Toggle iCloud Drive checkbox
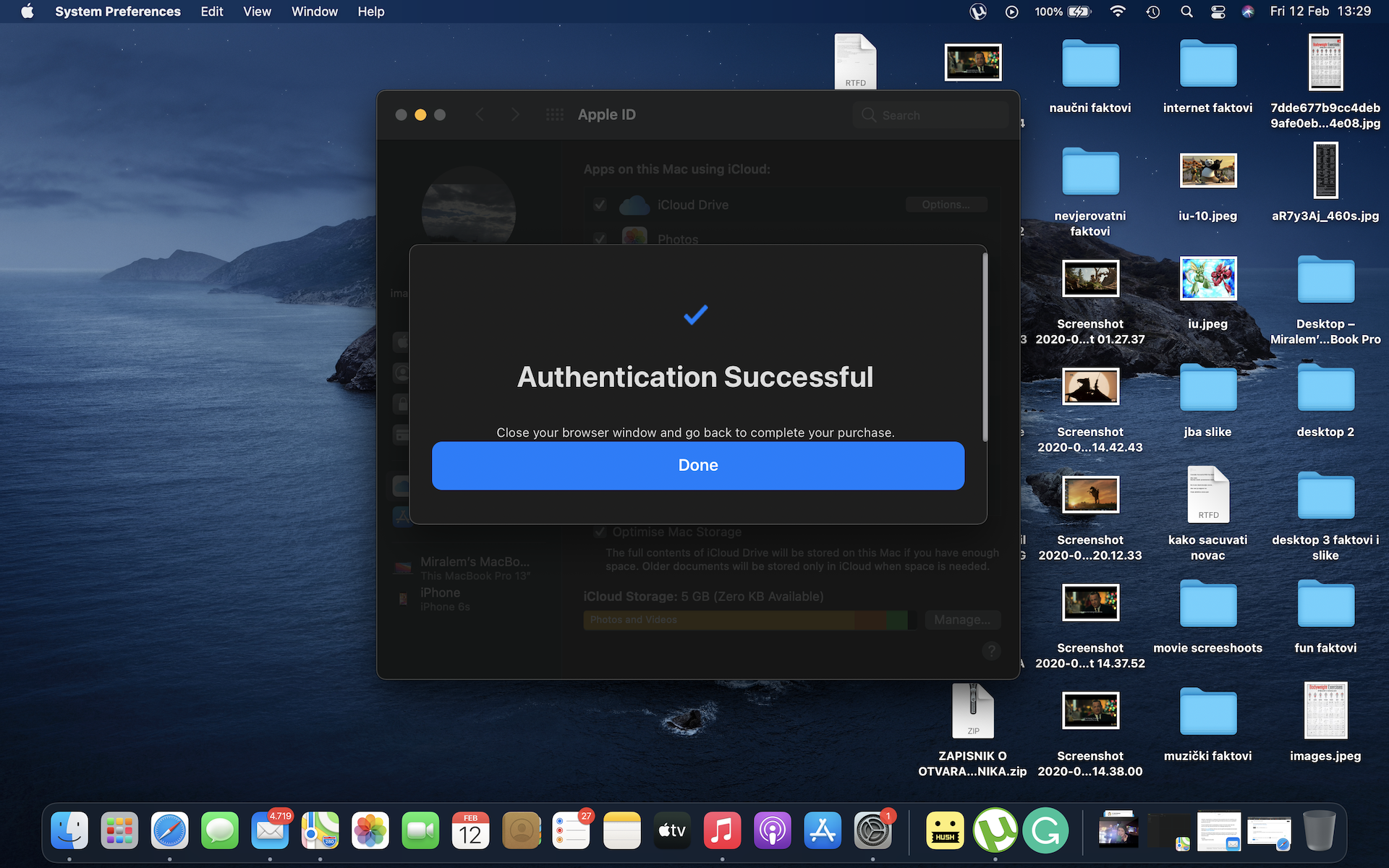 (x=600, y=205)
